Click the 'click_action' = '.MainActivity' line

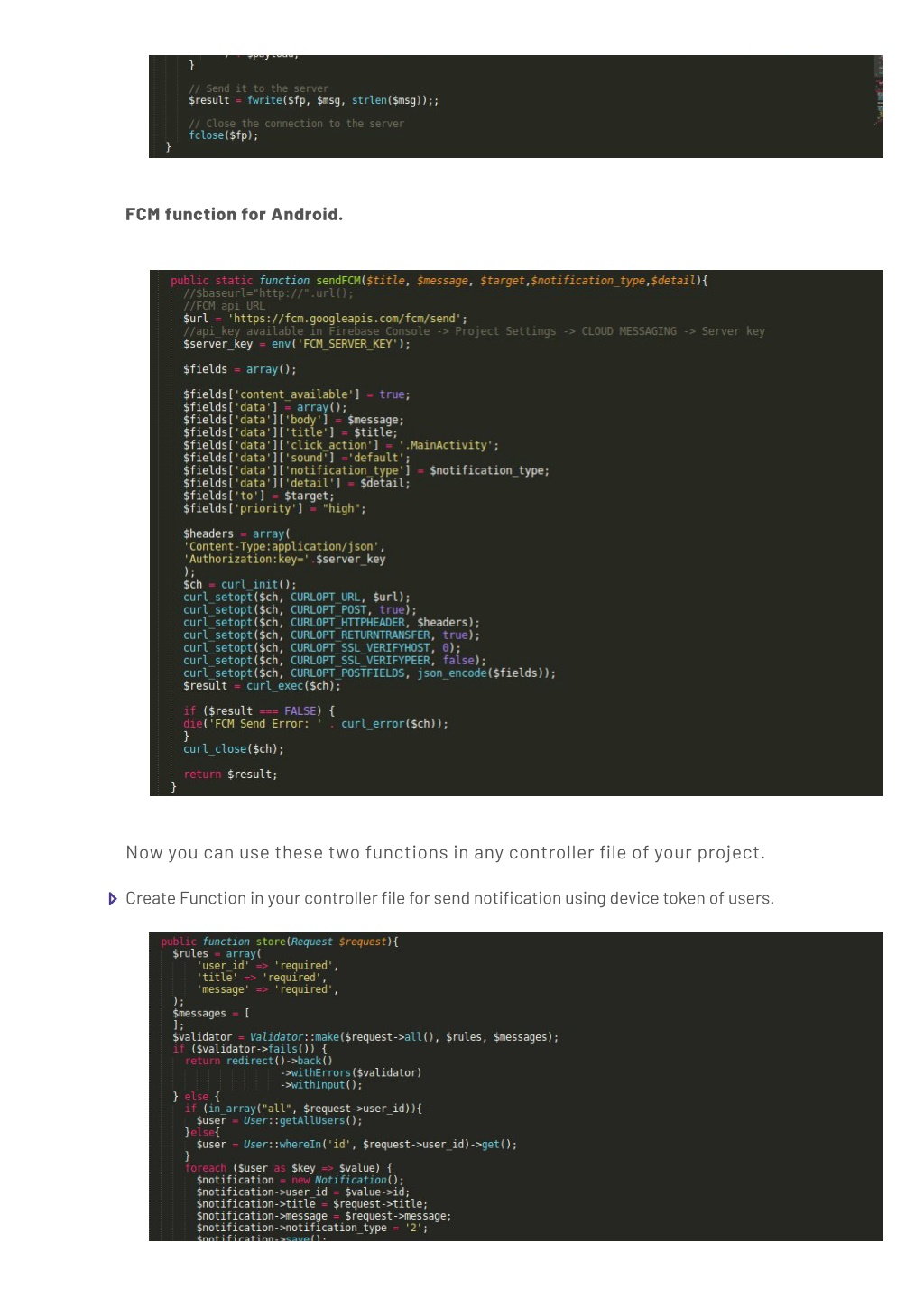[x=340, y=445]
